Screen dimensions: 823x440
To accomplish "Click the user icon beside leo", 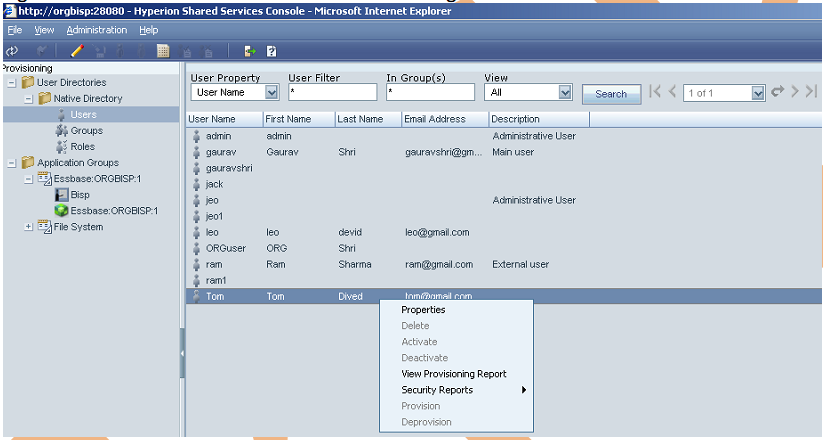I will pyautogui.click(x=196, y=232).
